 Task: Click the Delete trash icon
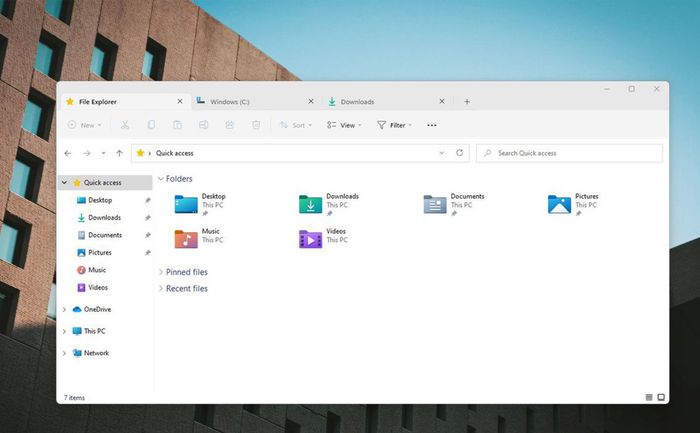coord(256,125)
